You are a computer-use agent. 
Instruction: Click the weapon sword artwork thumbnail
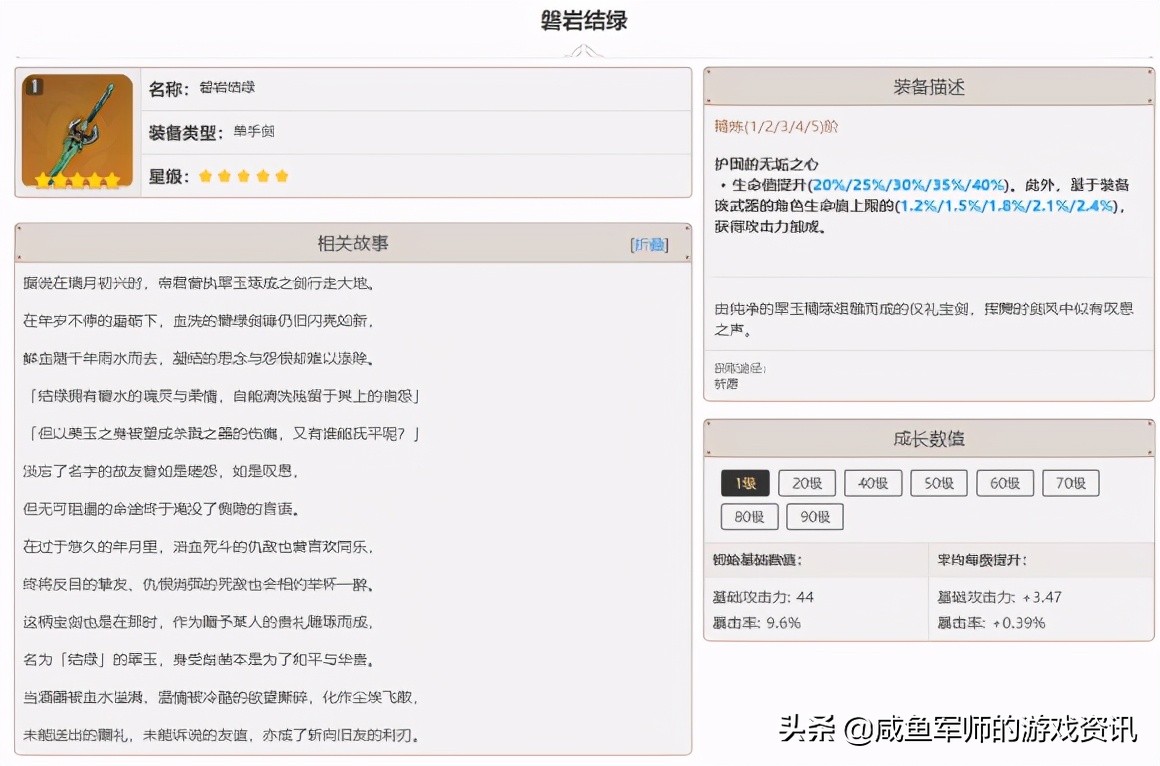[x=76, y=131]
